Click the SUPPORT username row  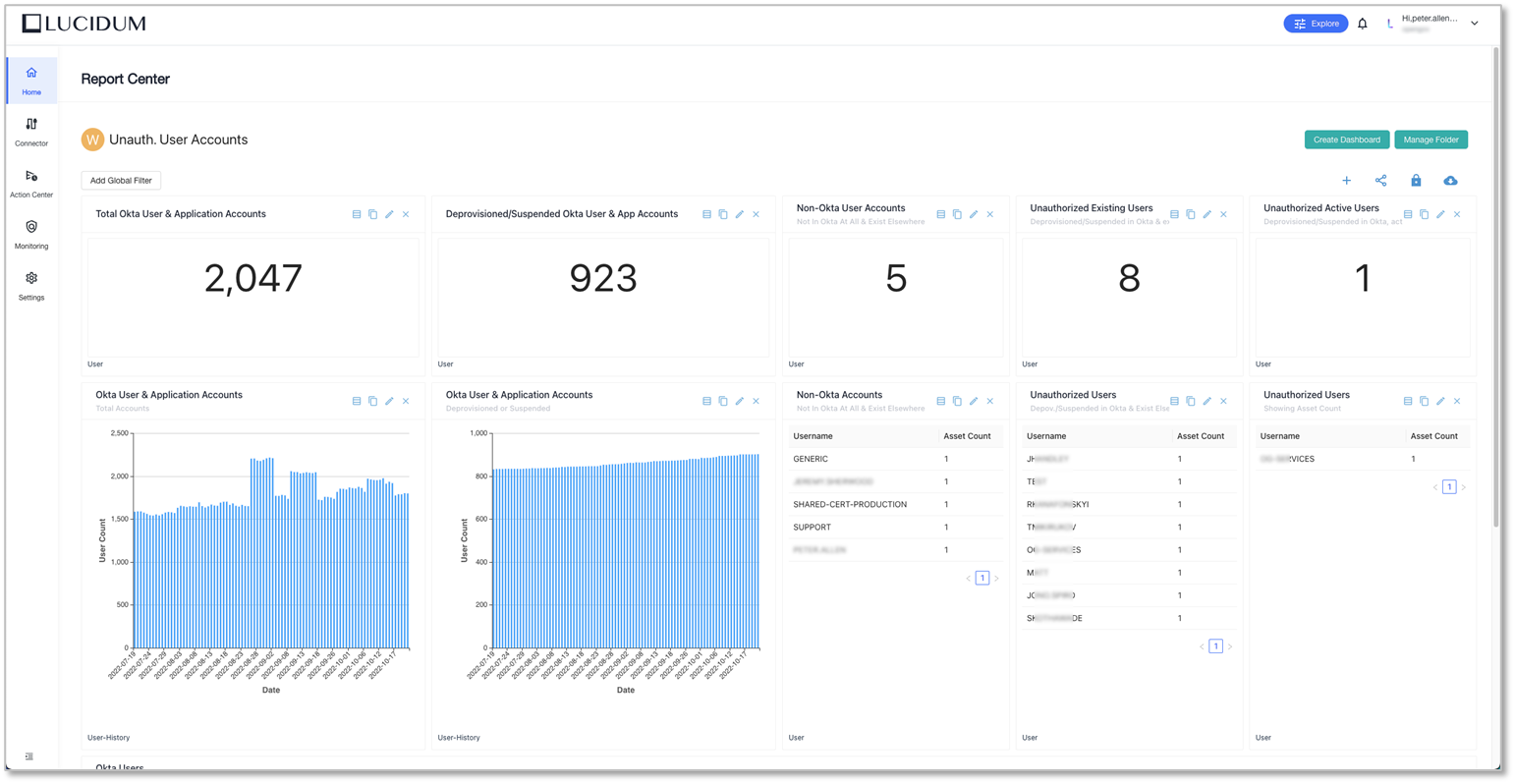pyautogui.click(x=896, y=528)
